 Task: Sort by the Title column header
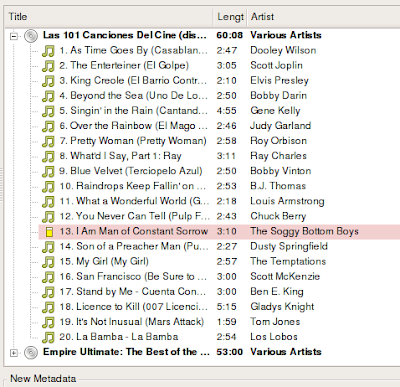pos(109,17)
